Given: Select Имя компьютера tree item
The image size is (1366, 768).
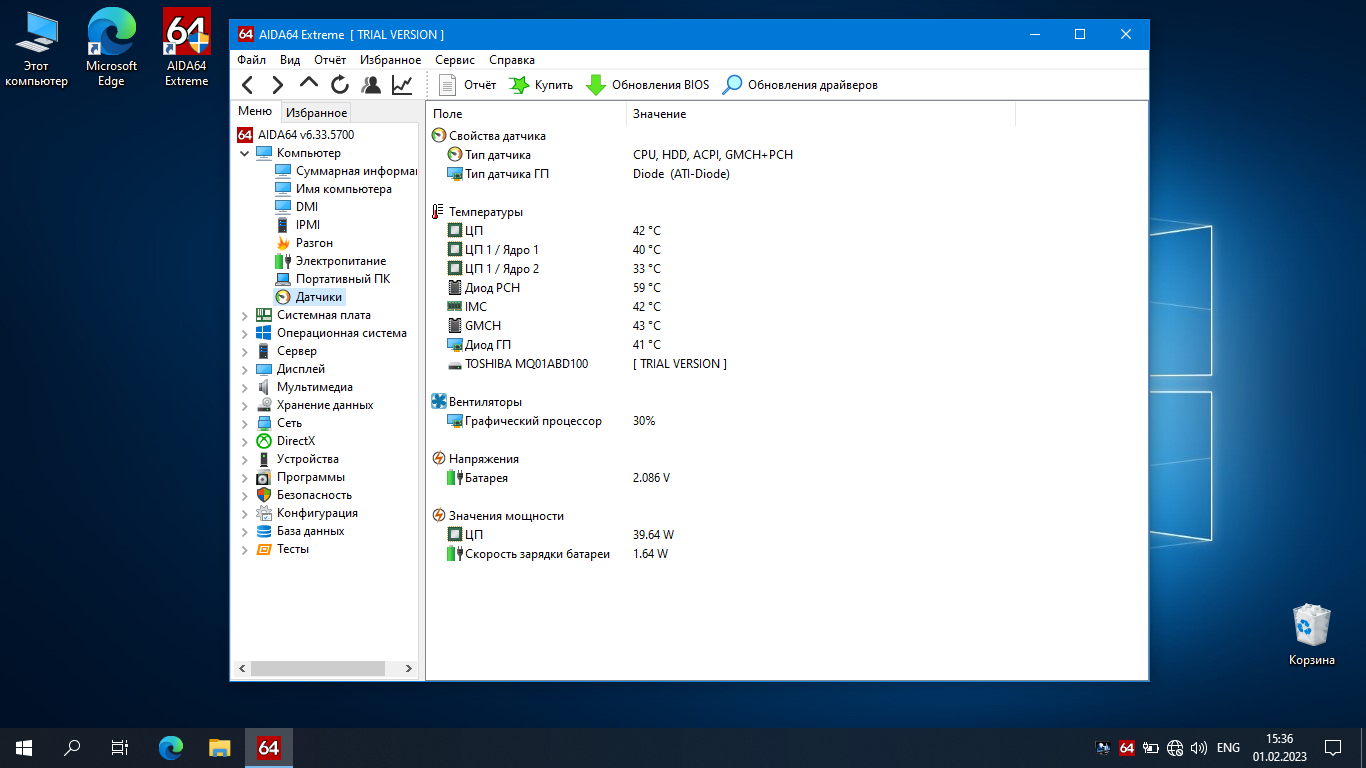Looking at the screenshot, I should click(x=334, y=189).
